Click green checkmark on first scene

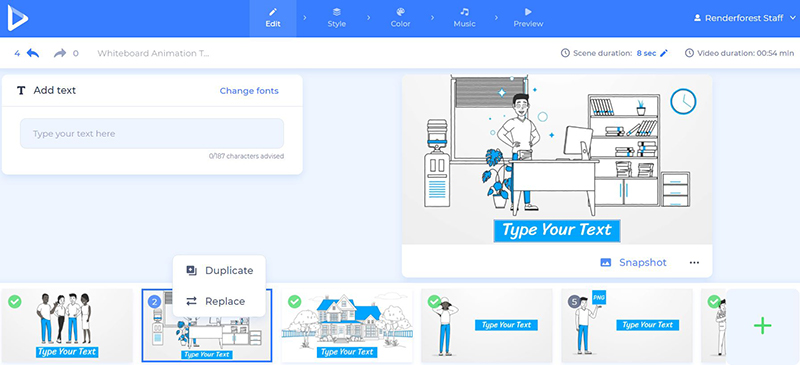pyautogui.click(x=15, y=301)
